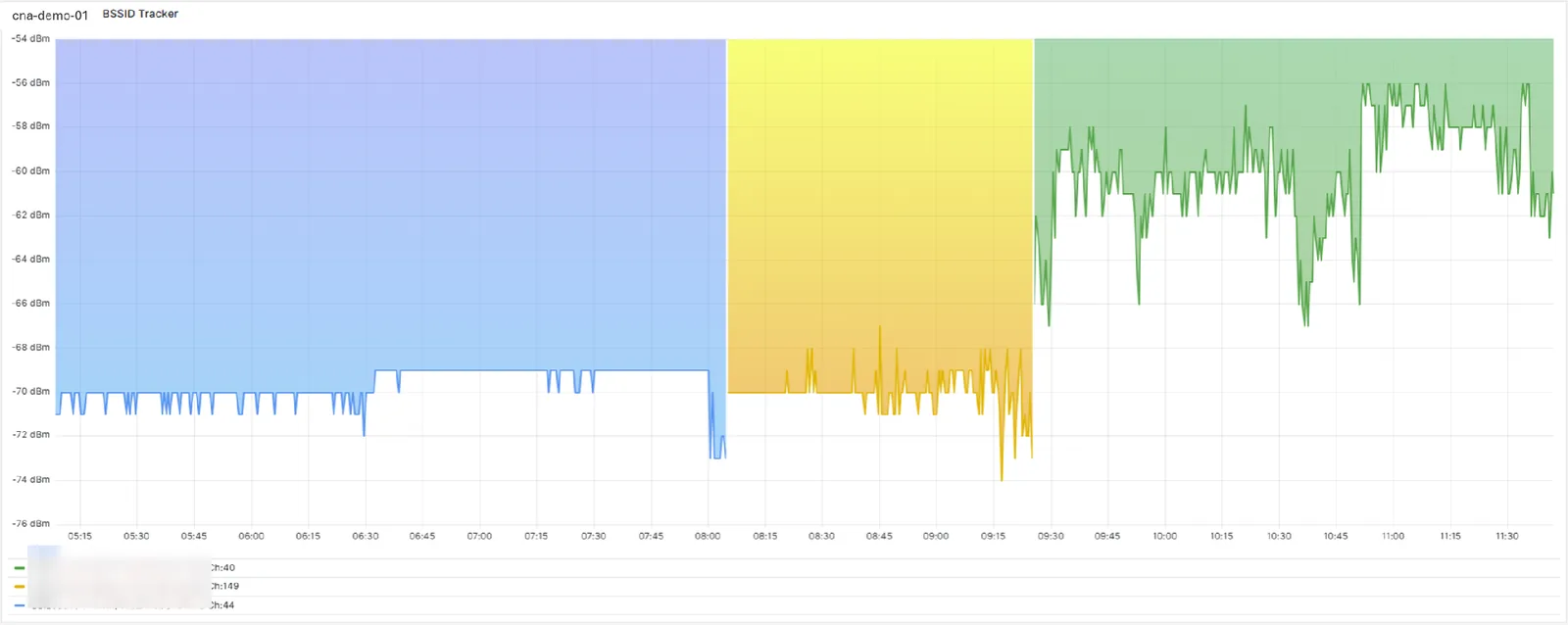Image resolution: width=1568 pixels, height=625 pixels.
Task: Click the -54 dBm axis label
Action: (30, 38)
